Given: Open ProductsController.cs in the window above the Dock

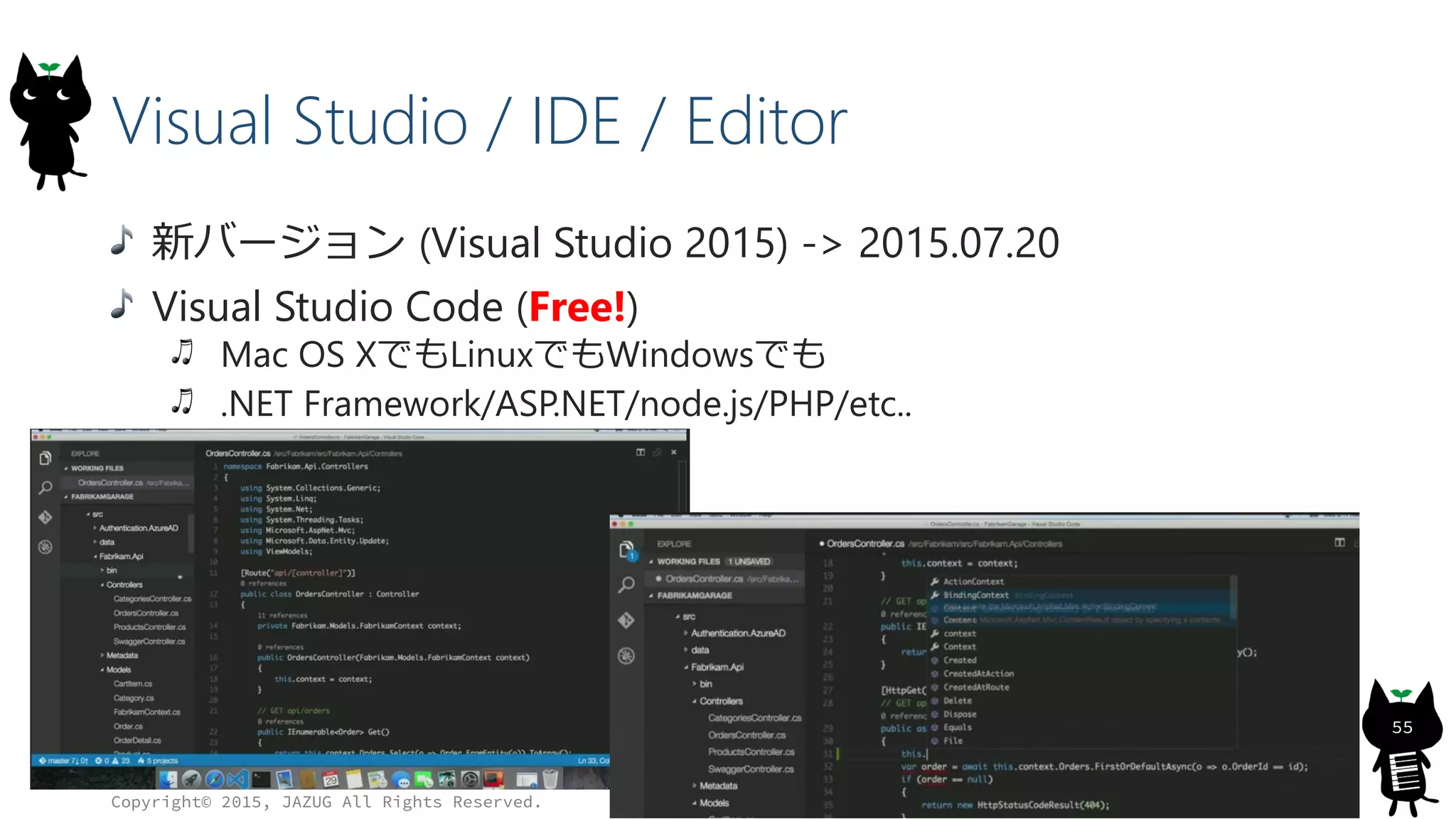Looking at the screenshot, I should 149,627.
